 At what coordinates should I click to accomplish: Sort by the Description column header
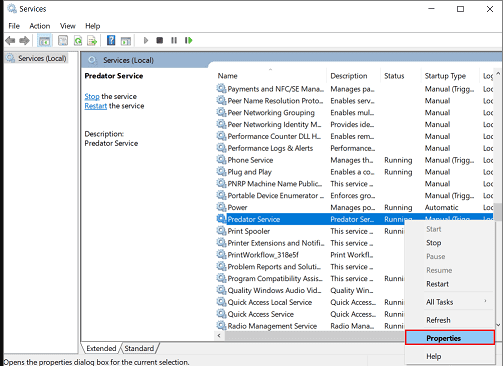(353, 76)
